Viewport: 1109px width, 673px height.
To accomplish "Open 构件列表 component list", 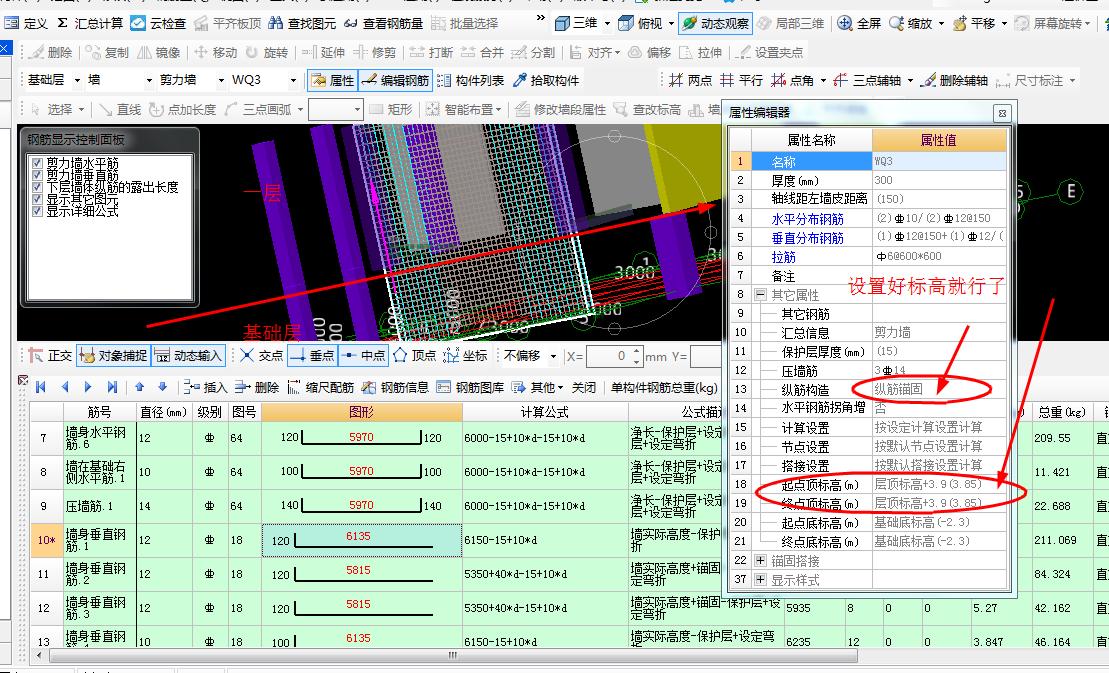I will [471, 81].
